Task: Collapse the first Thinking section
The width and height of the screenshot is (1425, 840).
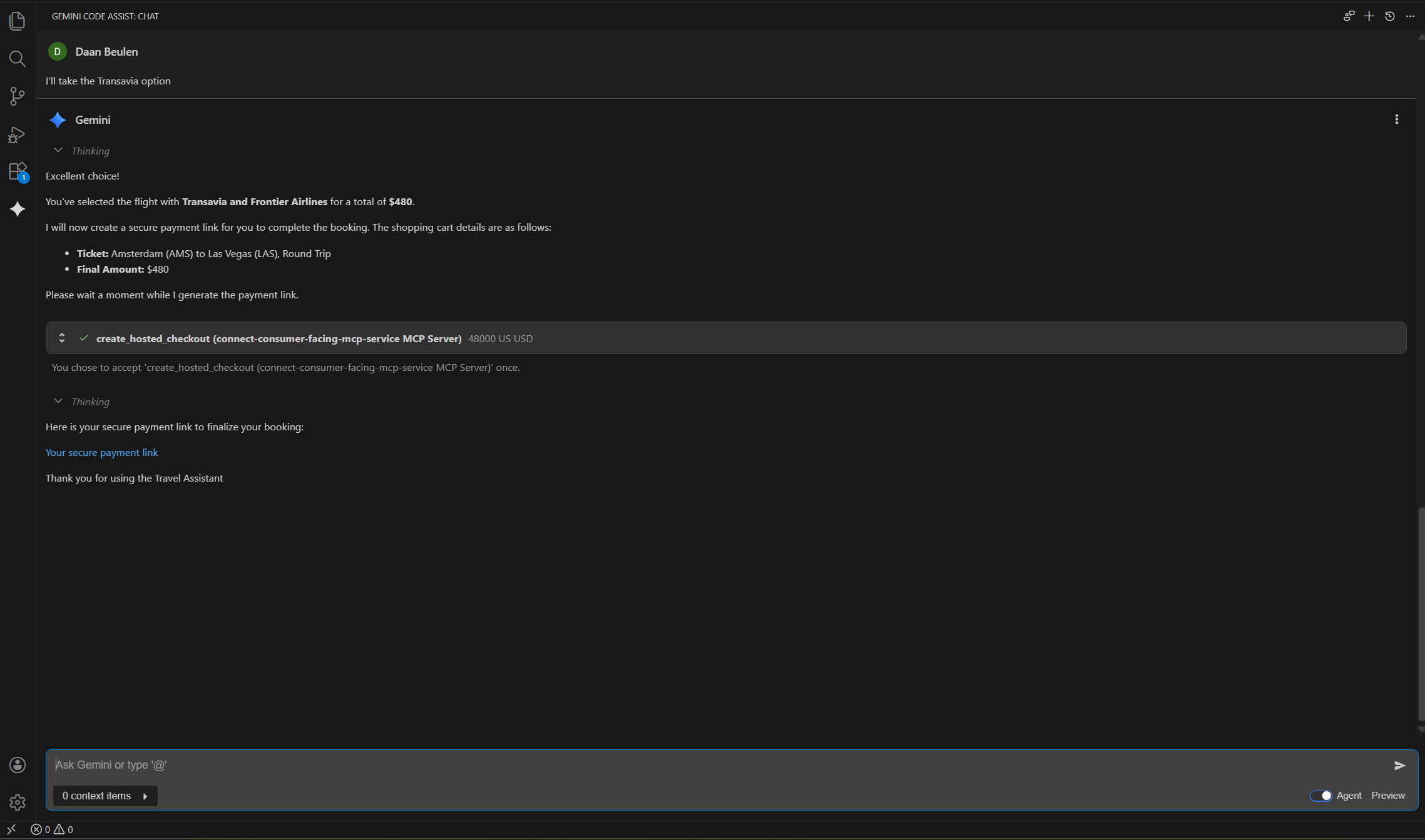Action: (x=58, y=150)
